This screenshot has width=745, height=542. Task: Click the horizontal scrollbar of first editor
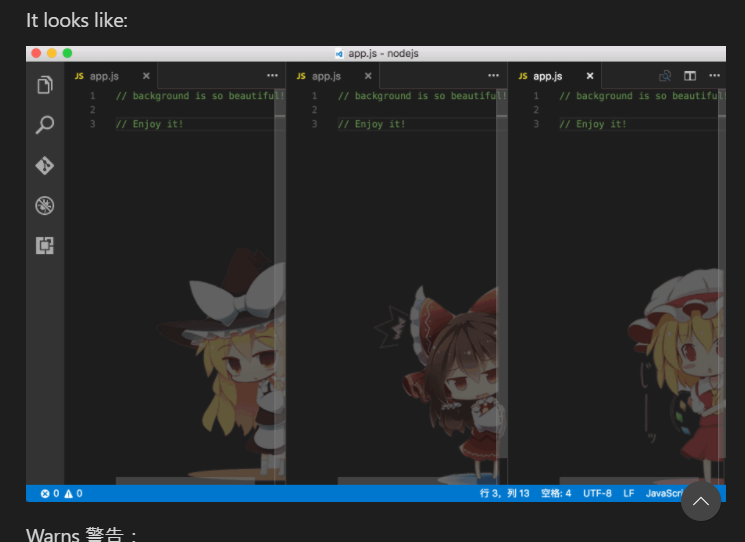[185, 481]
